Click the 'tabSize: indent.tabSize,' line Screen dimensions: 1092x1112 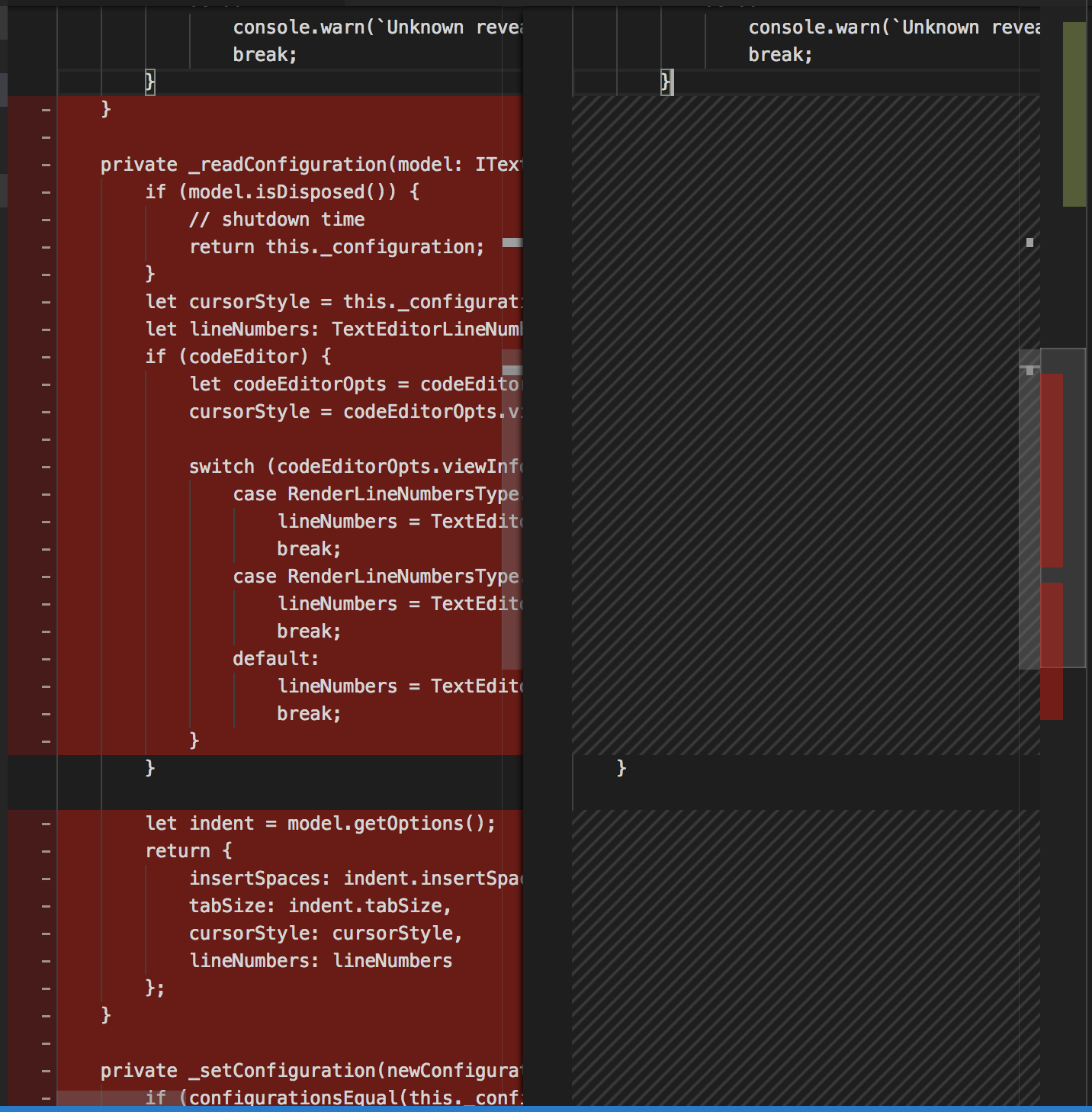(x=320, y=906)
